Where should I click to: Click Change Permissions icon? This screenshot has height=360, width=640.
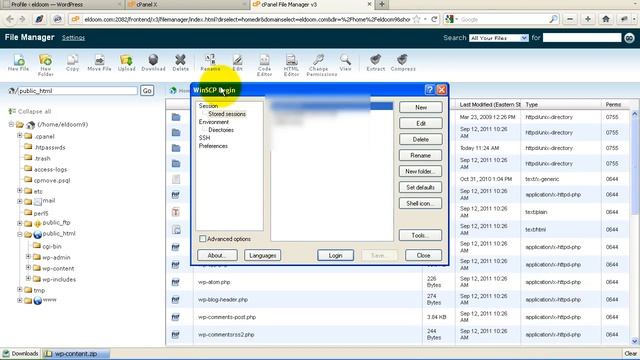322,65
